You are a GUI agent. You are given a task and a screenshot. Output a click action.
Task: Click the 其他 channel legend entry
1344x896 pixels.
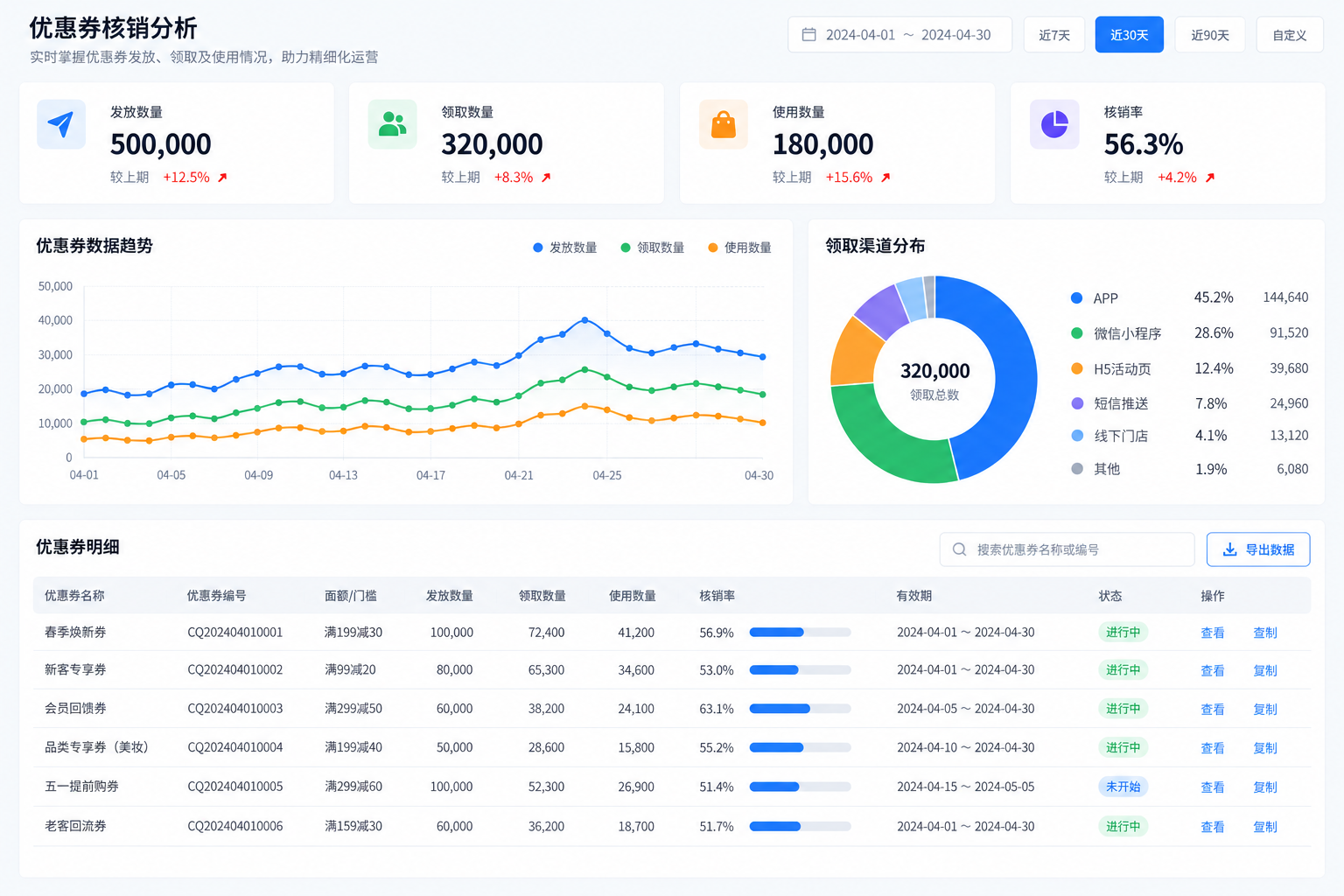(1095, 469)
